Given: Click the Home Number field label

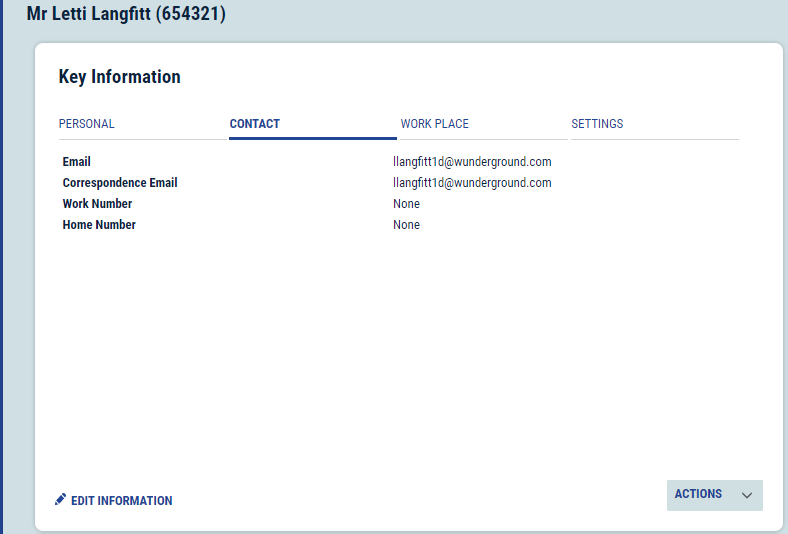Looking at the screenshot, I should coord(99,225).
